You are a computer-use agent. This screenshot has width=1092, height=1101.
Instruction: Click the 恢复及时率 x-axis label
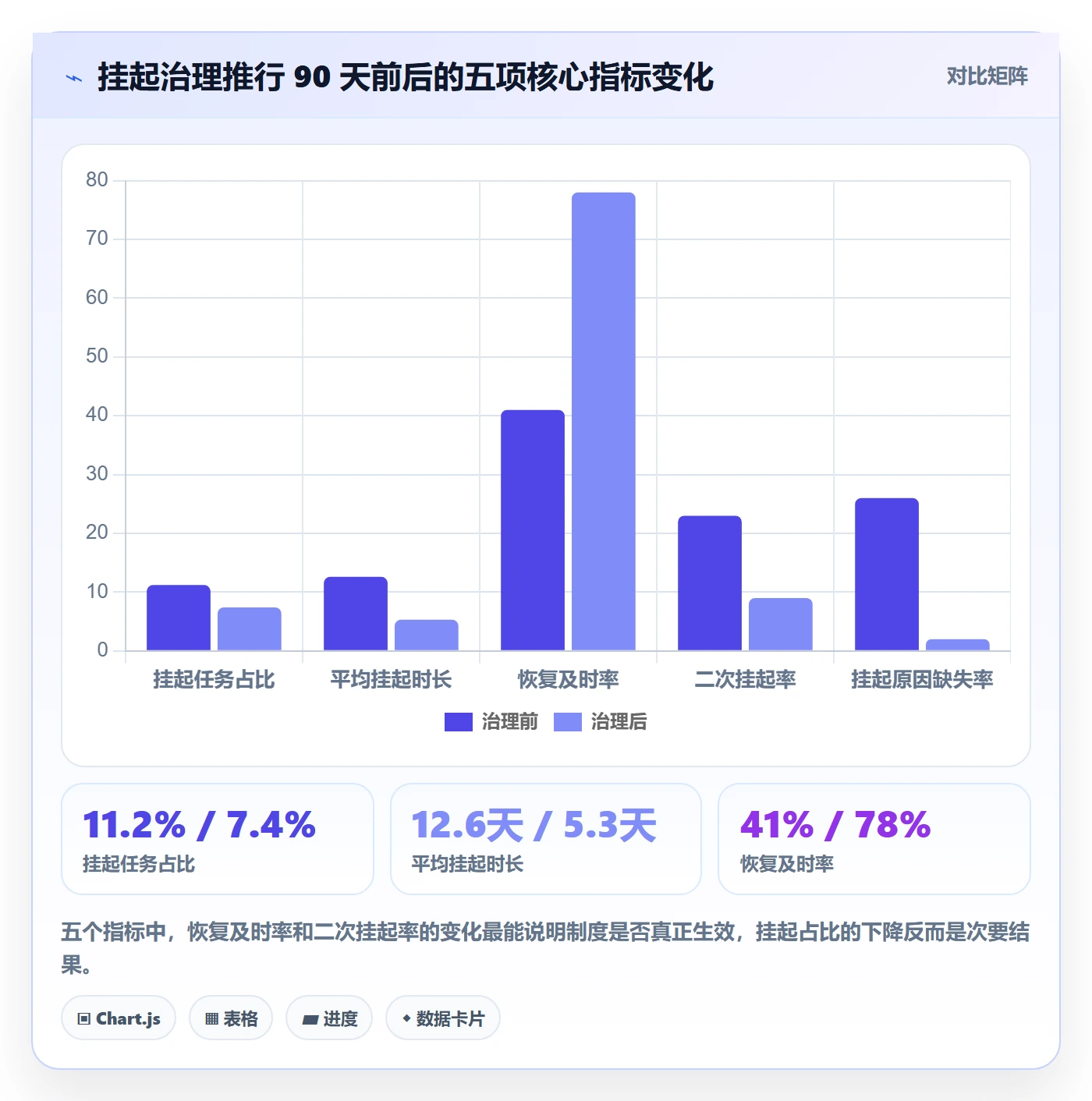[569, 680]
